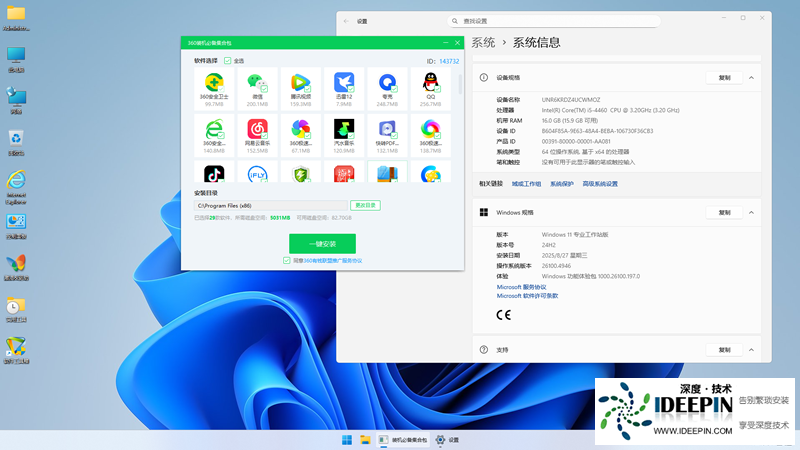Uncheck the 网易云音乐 checkbox
Image resolution: width=800 pixels, height=450 pixels.
[x=264, y=136]
